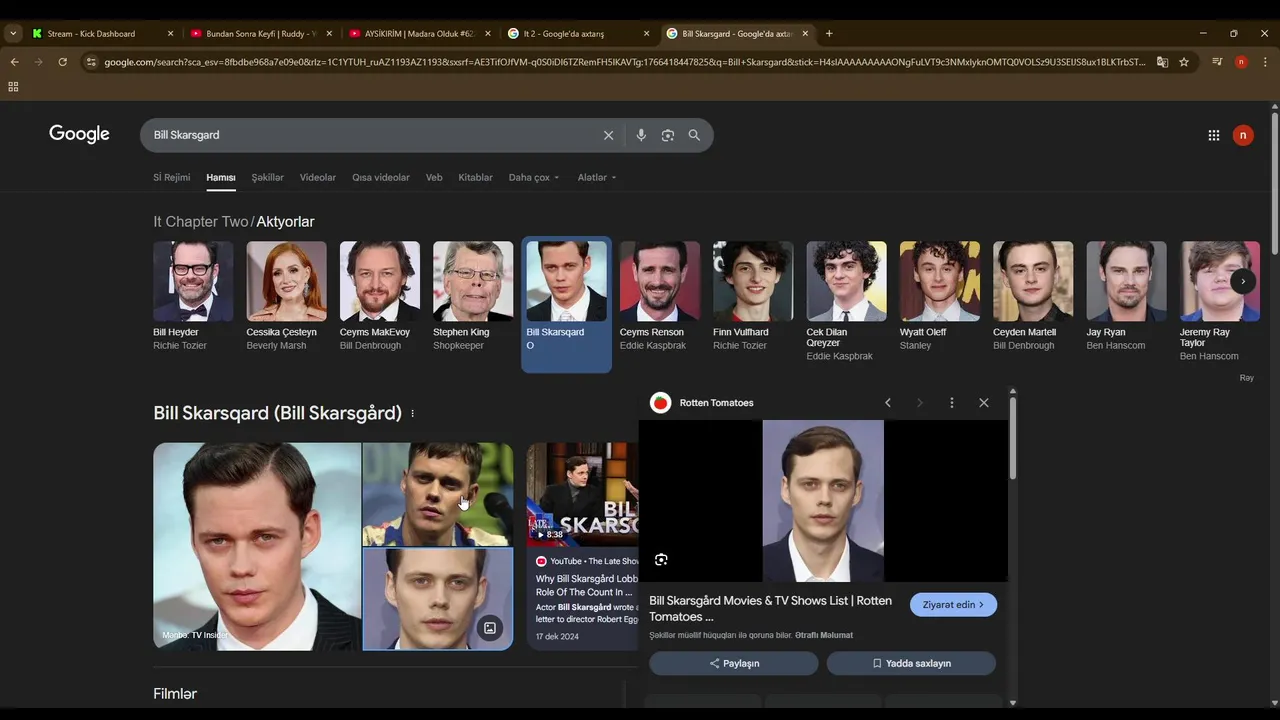1280x720 pixels.
Task: Expand the 'Daha çox' dropdown
Action: tap(534, 177)
